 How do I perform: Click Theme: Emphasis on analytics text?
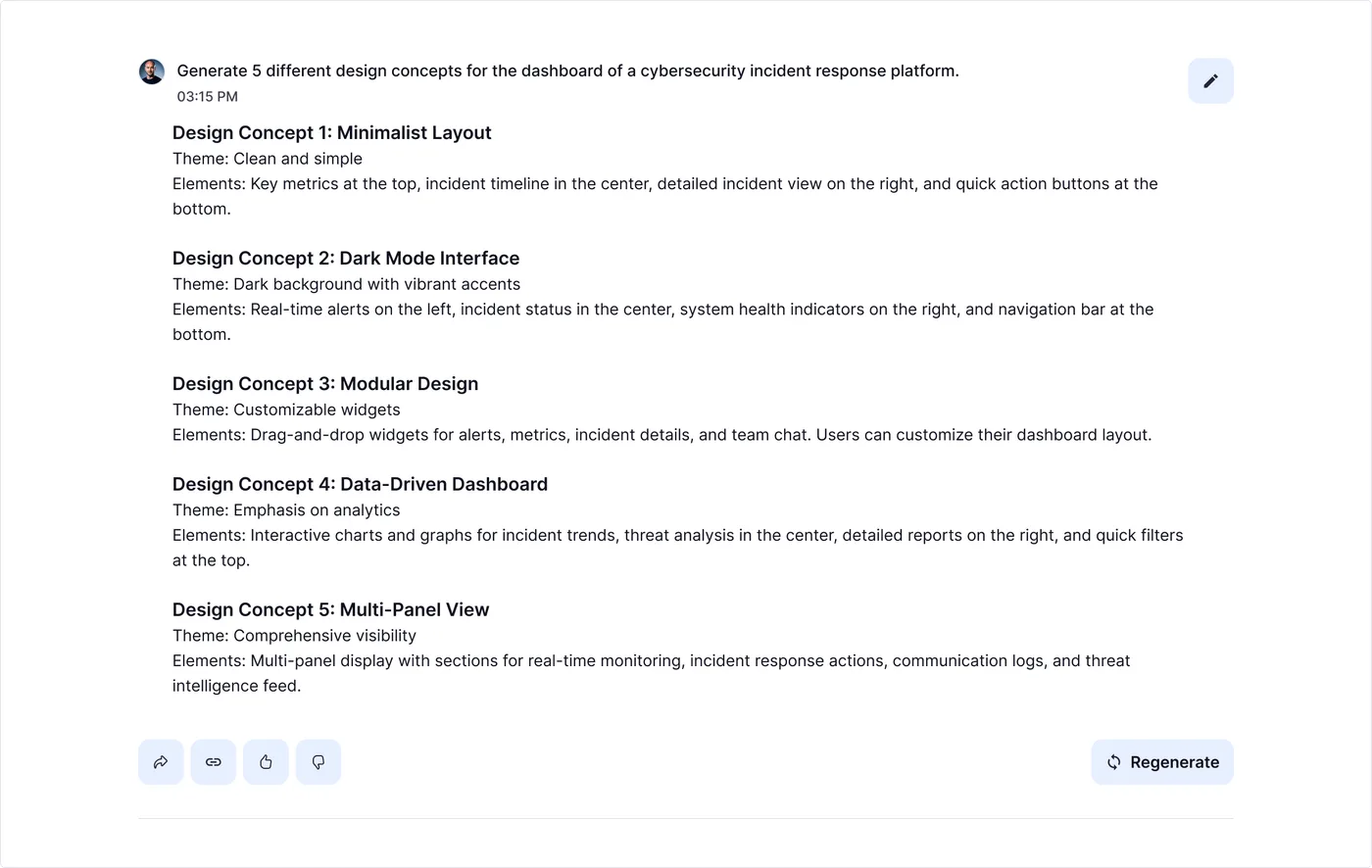point(286,509)
